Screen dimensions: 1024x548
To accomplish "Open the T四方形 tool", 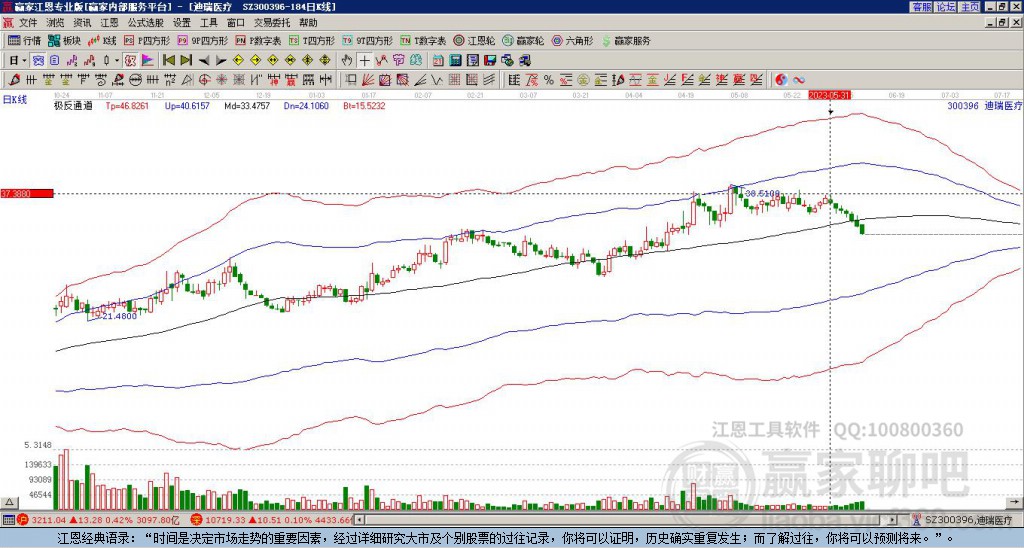I will click(x=312, y=40).
